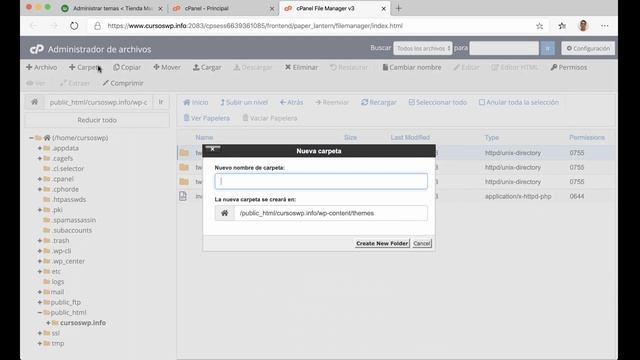Sort by Name column header

click(204, 138)
